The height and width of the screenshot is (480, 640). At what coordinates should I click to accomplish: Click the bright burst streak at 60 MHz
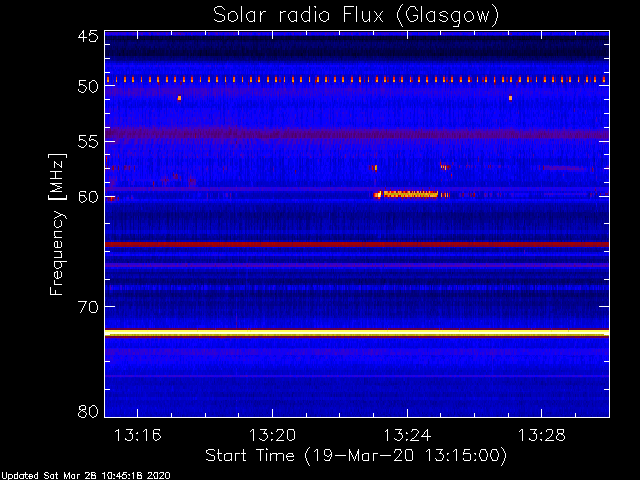[x=406, y=194]
